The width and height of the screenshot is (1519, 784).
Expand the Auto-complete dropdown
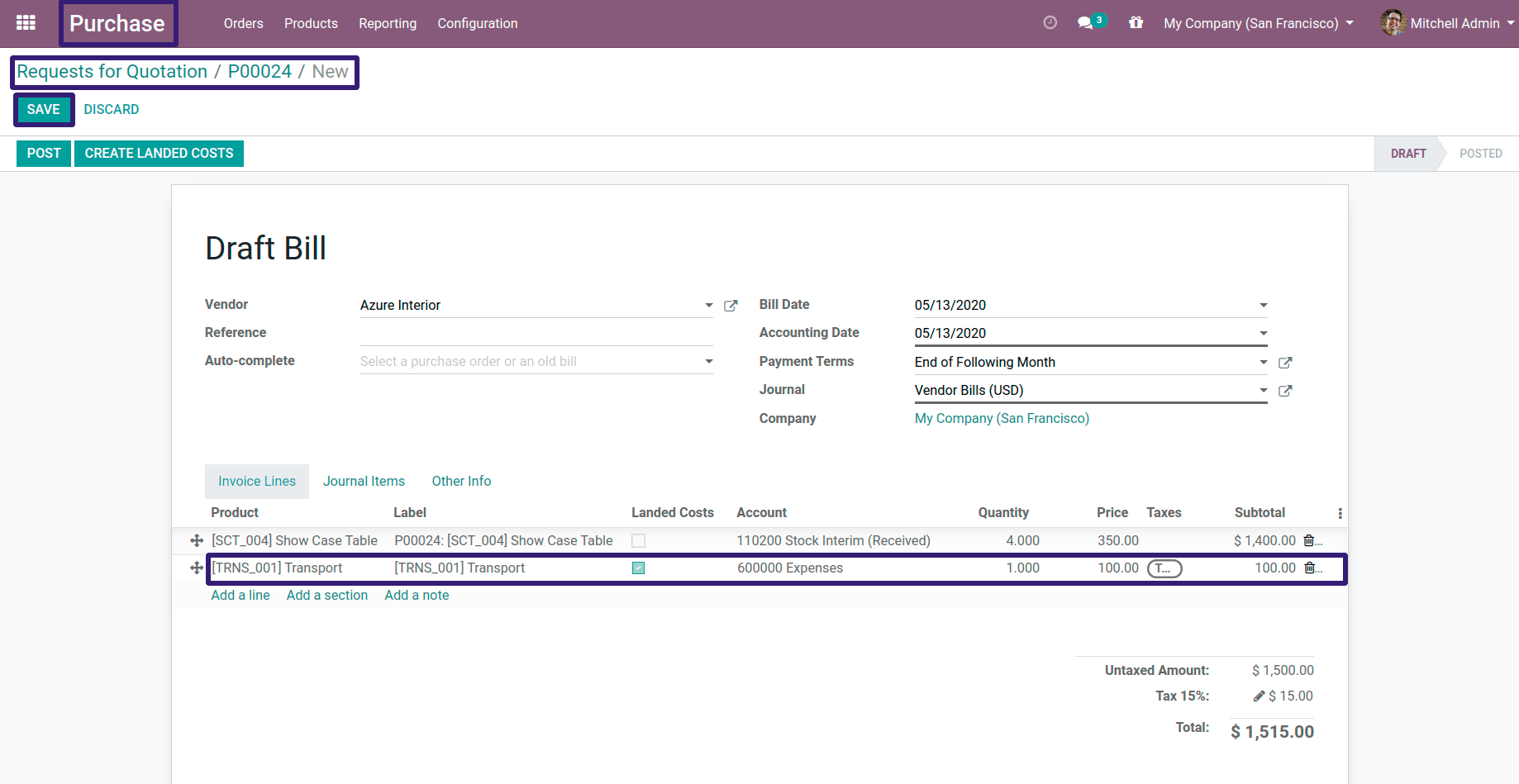pyautogui.click(x=708, y=362)
